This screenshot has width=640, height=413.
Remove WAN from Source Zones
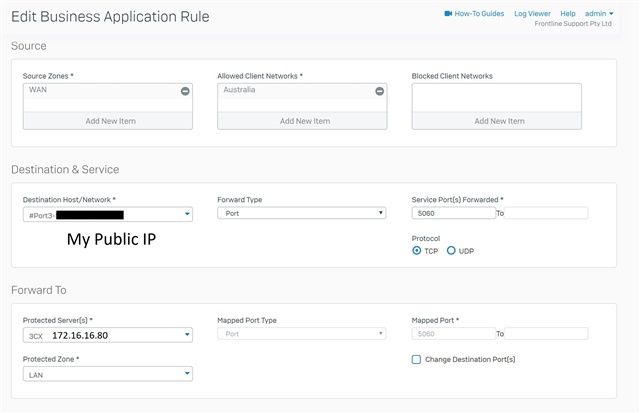coord(185,91)
